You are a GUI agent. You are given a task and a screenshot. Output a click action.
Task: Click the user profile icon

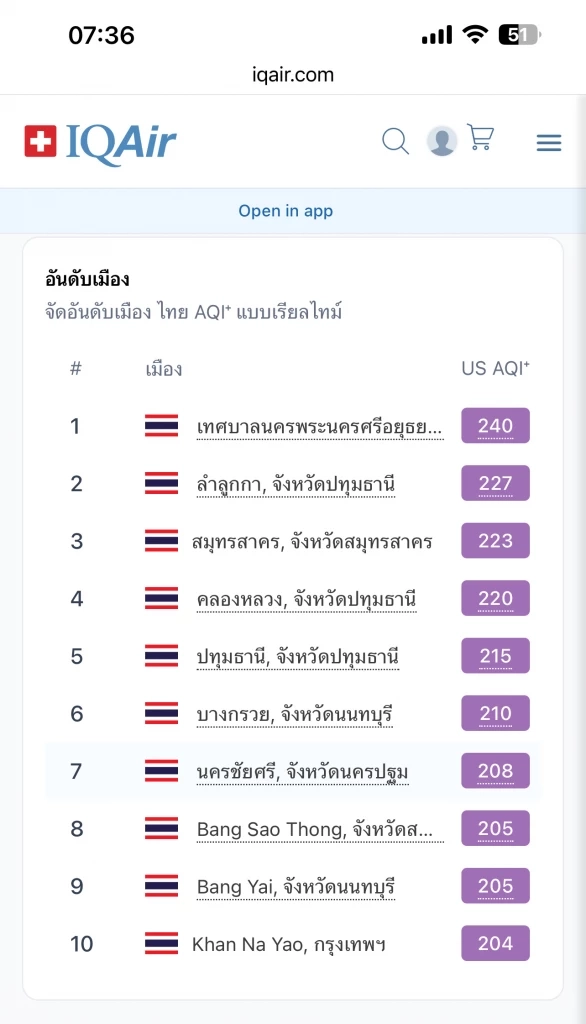(x=441, y=141)
